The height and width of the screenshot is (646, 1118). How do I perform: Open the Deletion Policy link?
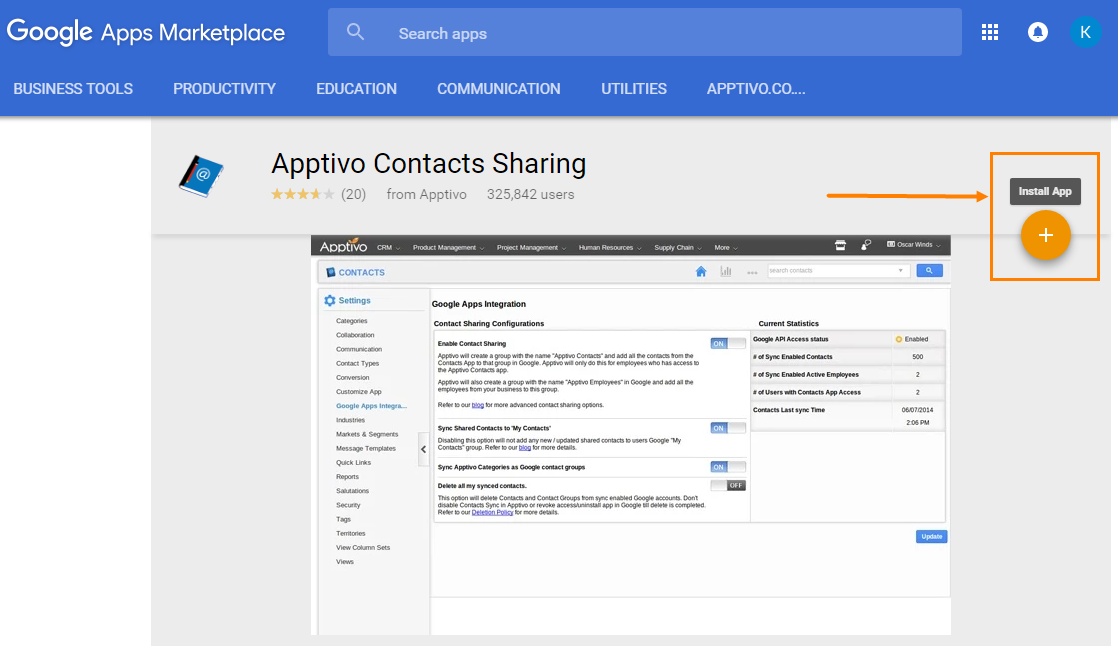492,512
